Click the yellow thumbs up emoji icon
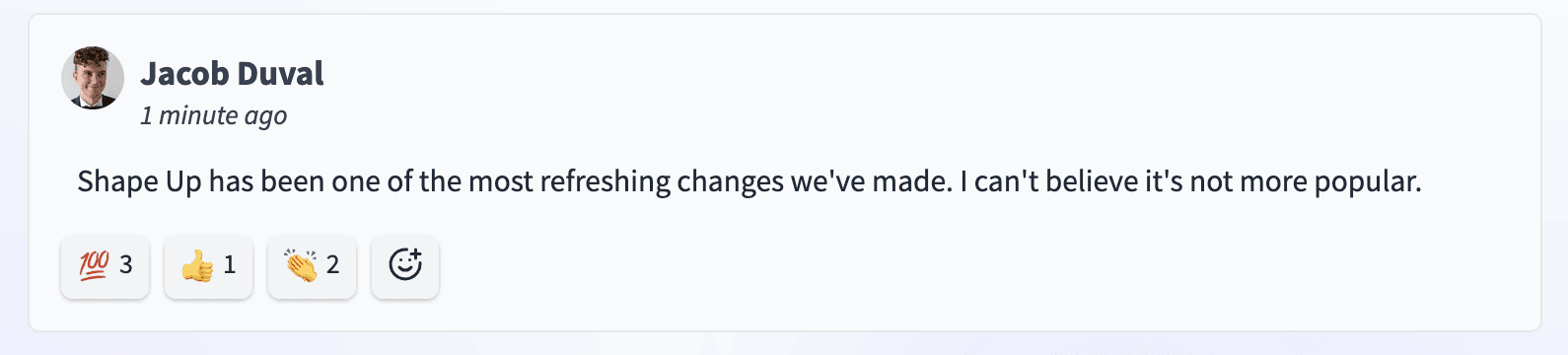This screenshot has height=355, width=1568. coord(197,265)
